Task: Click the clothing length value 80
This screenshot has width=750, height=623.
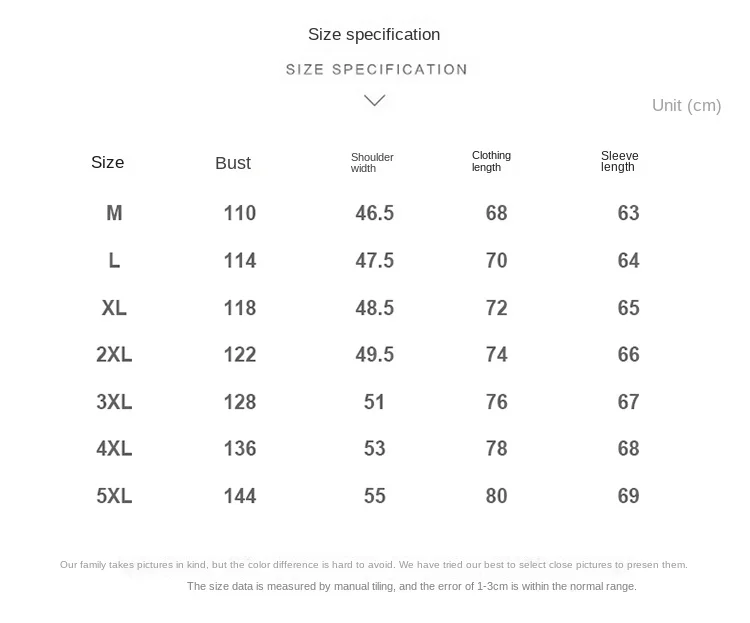Action: pos(497,496)
